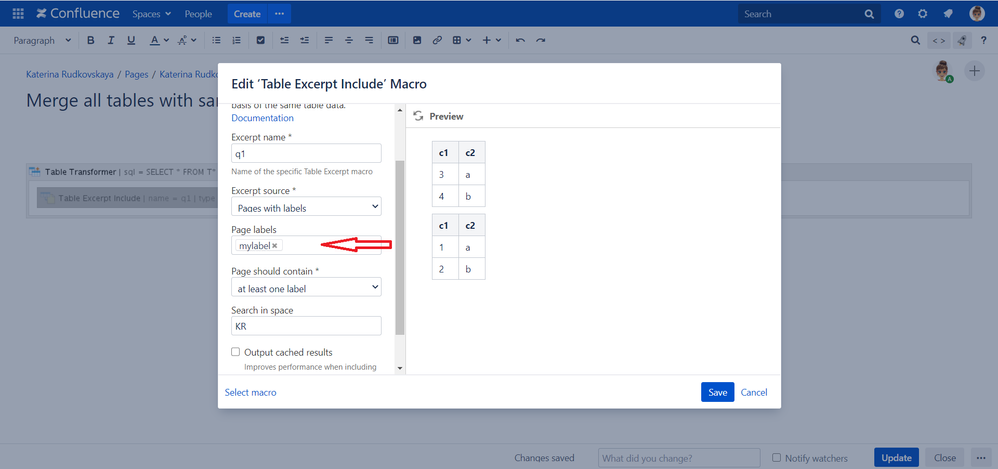Expand the table dropdown arrow
The image size is (998, 469).
tap(468, 40)
